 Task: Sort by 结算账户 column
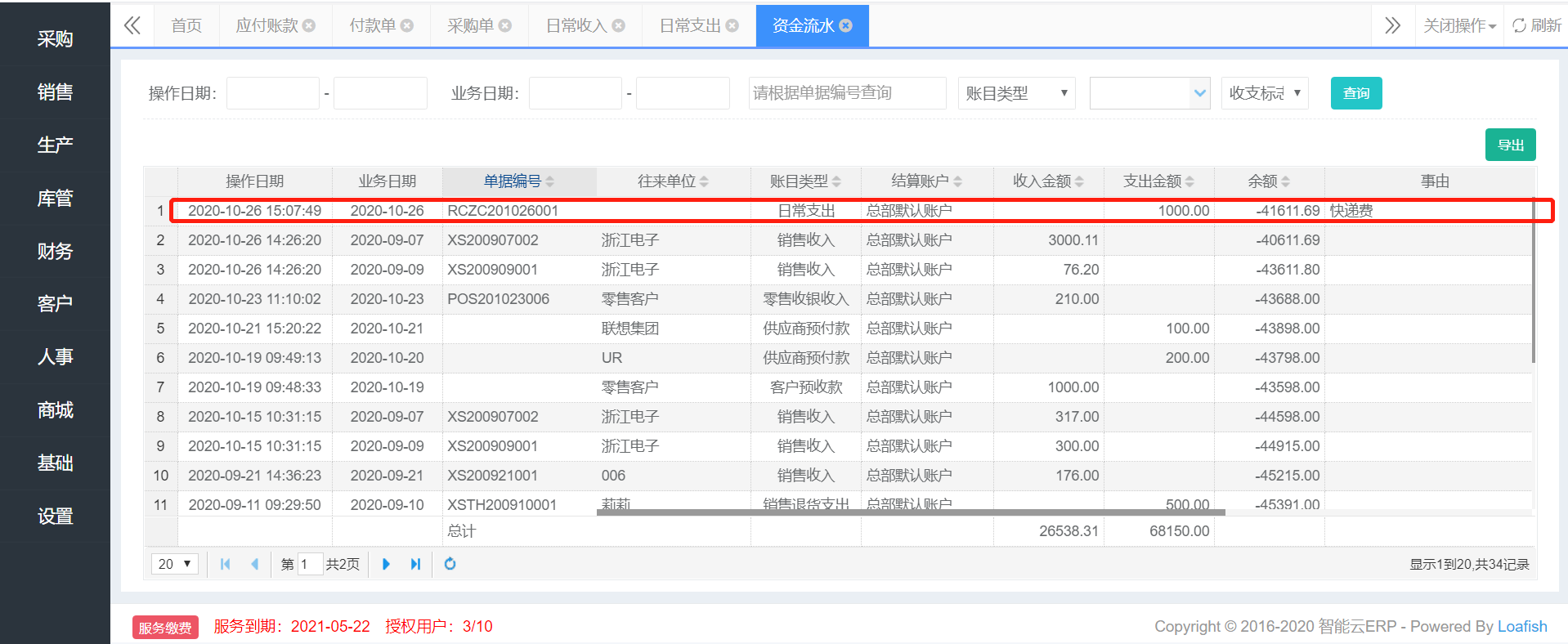[x=927, y=181]
